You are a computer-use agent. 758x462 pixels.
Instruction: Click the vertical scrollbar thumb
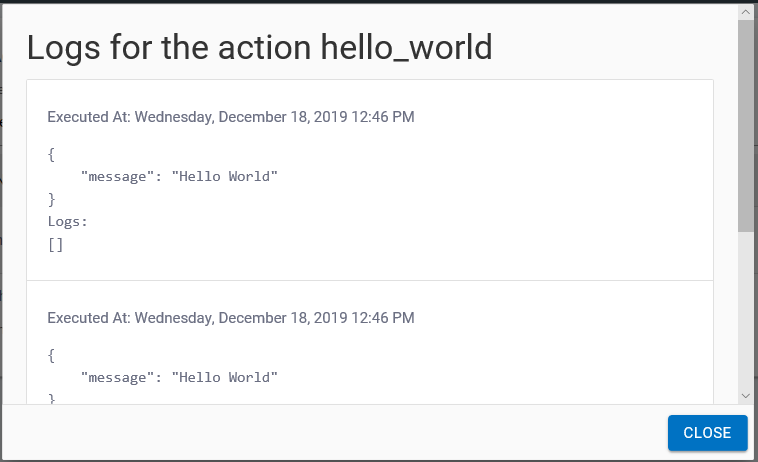point(745,125)
